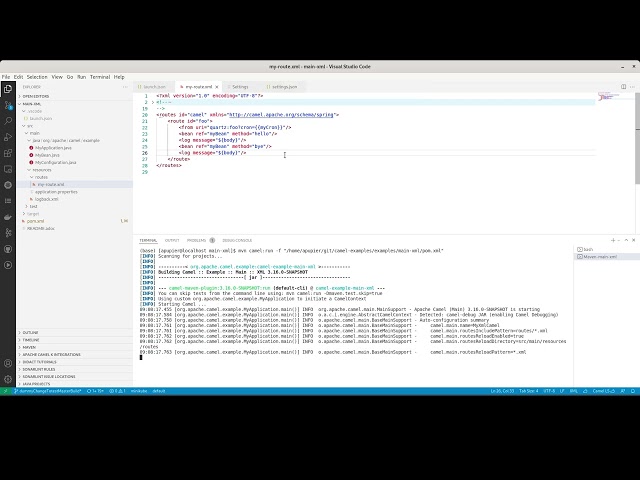Switch to the Settings editor tab
This screenshot has width=640, height=480.
tap(240, 87)
